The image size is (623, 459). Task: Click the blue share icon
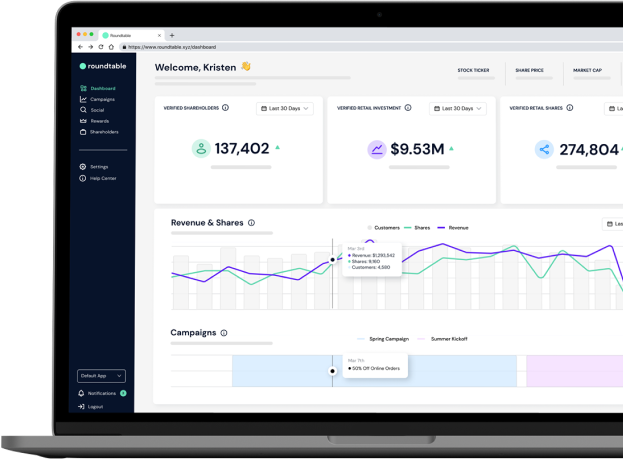tap(544, 149)
